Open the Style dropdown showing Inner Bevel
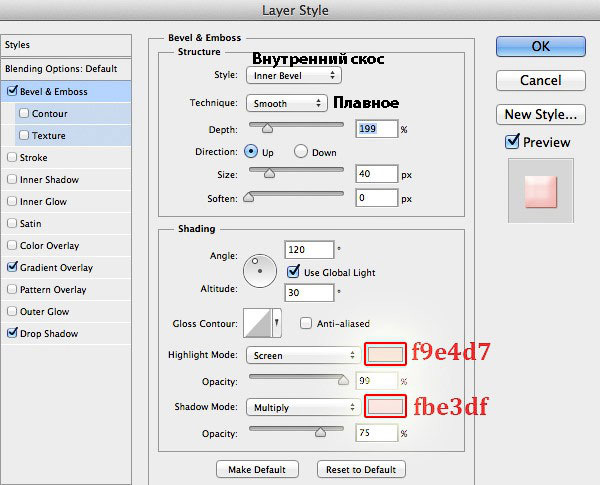The height and width of the screenshot is (485, 600). (294, 75)
